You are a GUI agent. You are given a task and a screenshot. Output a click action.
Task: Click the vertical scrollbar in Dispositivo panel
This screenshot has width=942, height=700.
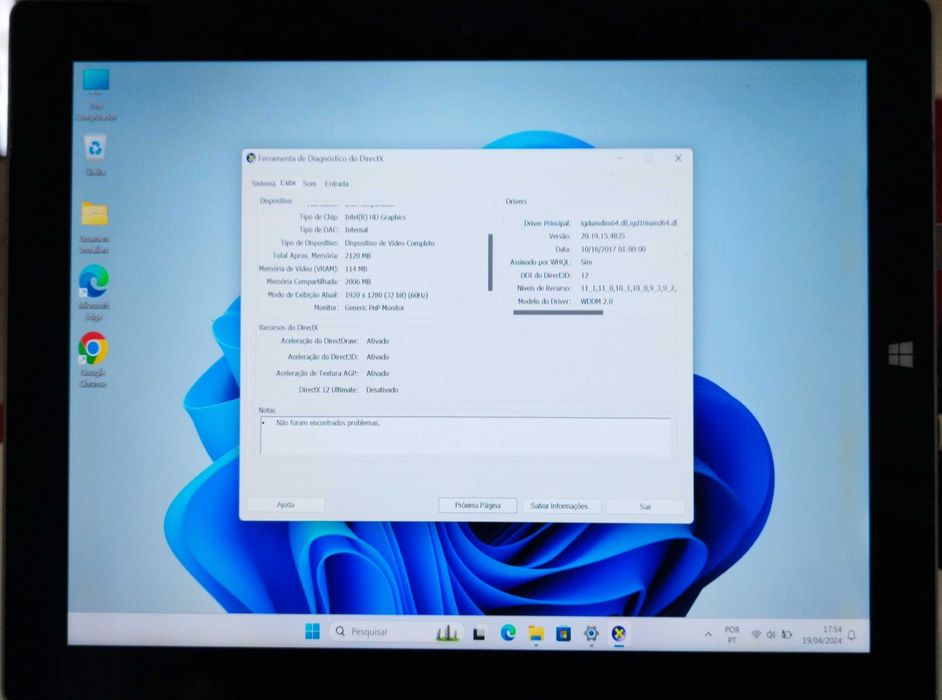pos(491,263)
